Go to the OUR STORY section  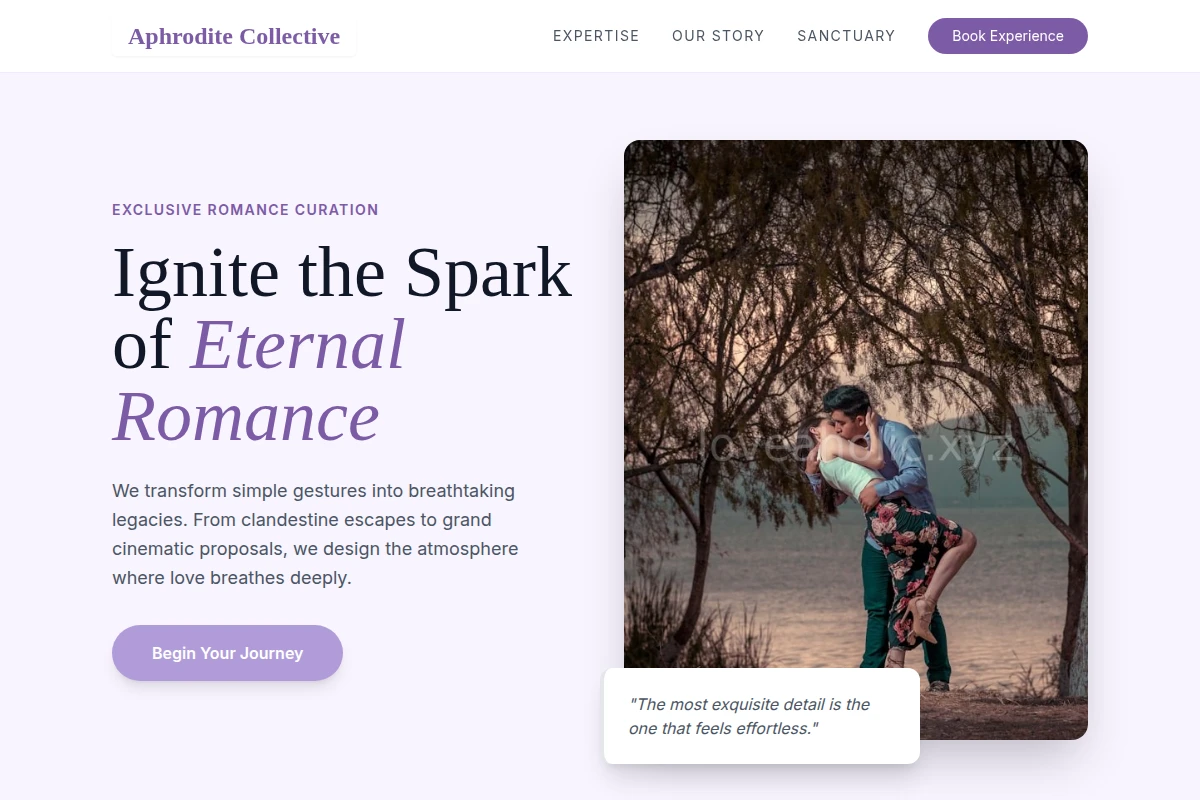point(718,36)
